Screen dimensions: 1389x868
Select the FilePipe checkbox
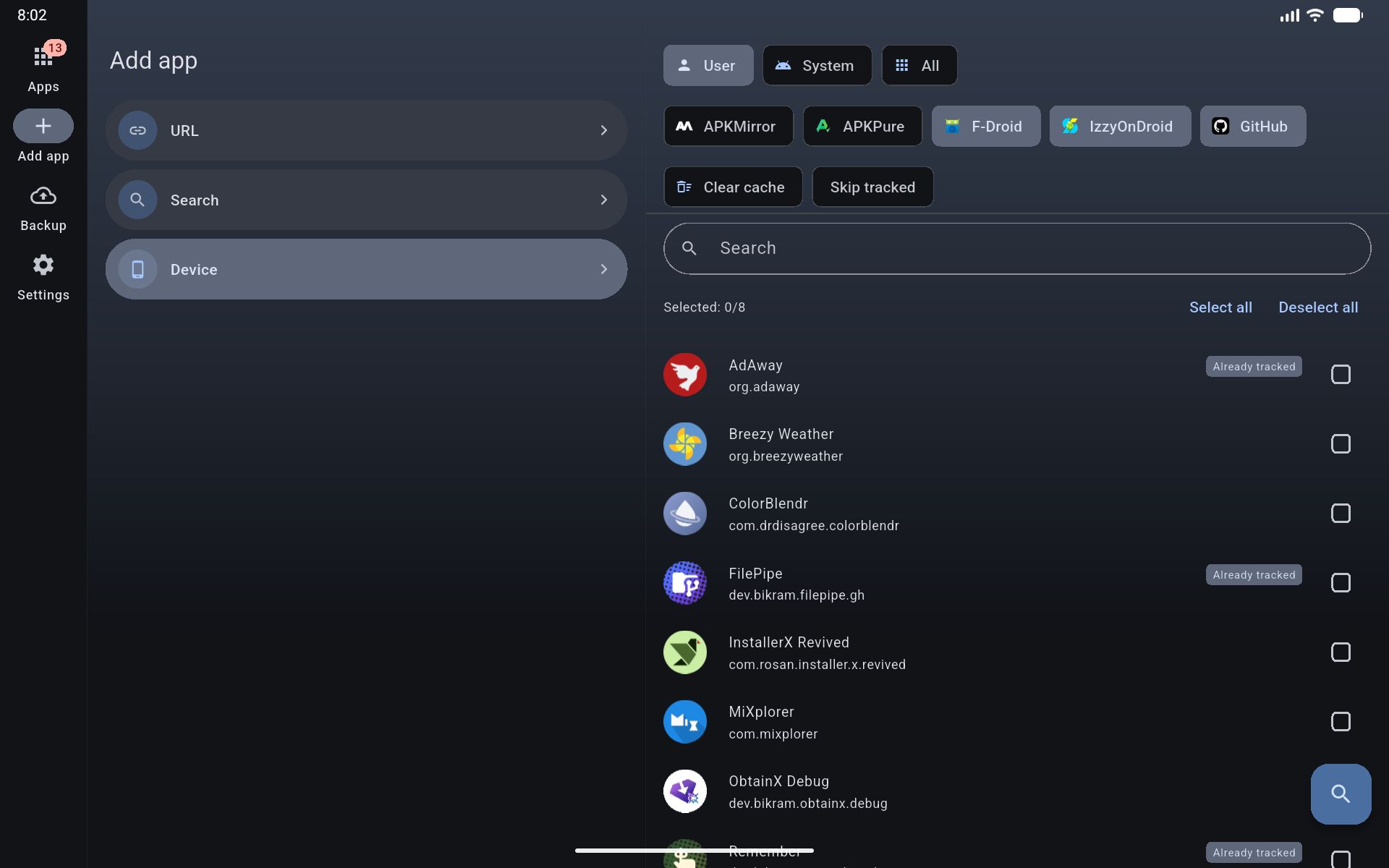tap(1341, 583)
